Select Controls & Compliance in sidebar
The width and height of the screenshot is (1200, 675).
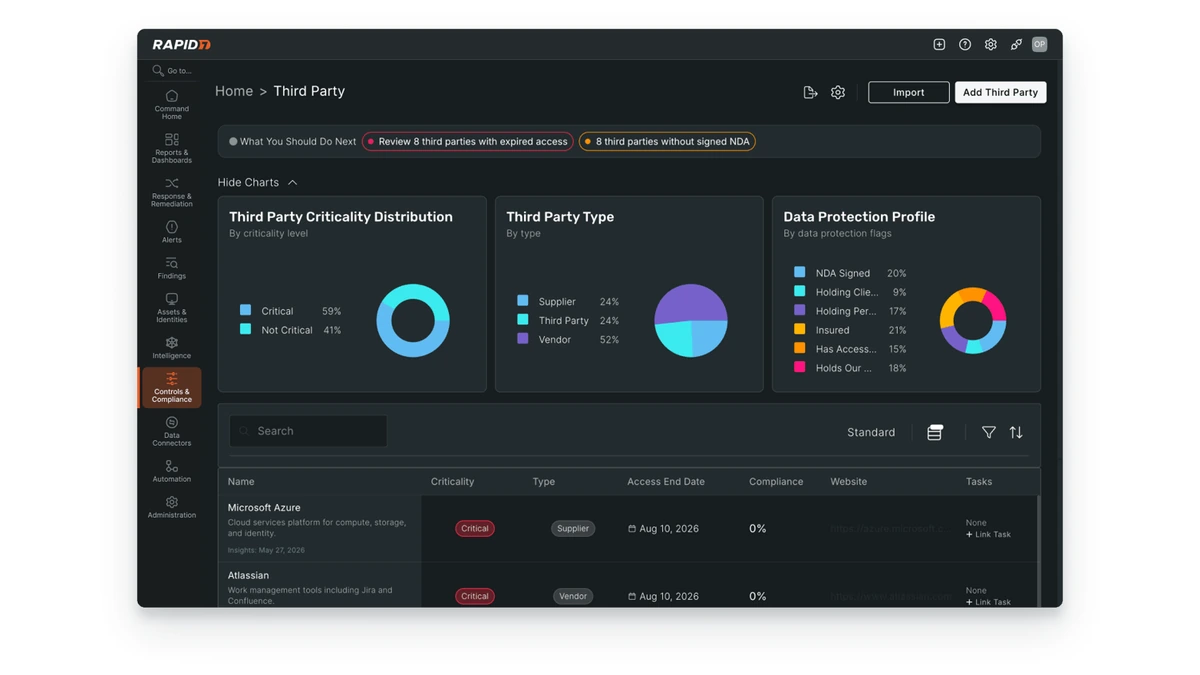(x=171, y=387)
